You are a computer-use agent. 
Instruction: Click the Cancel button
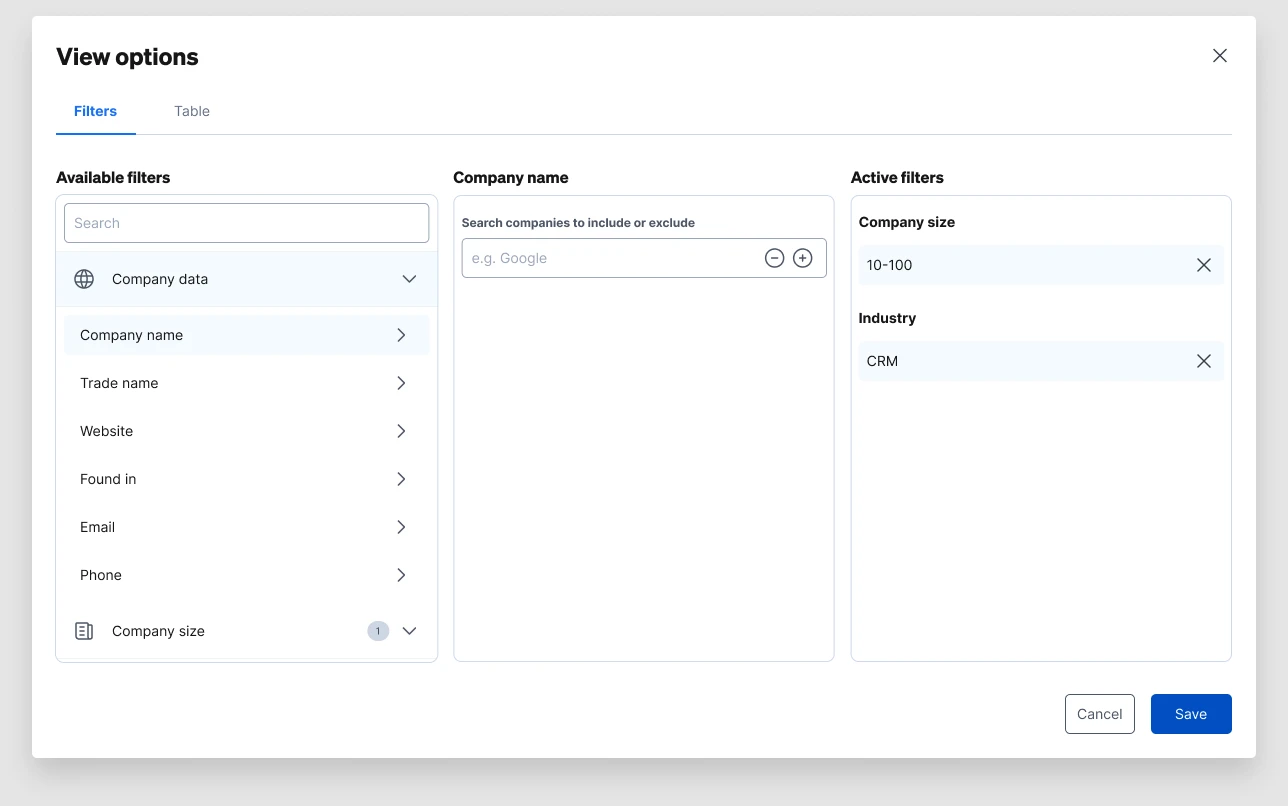point(1100,714)
